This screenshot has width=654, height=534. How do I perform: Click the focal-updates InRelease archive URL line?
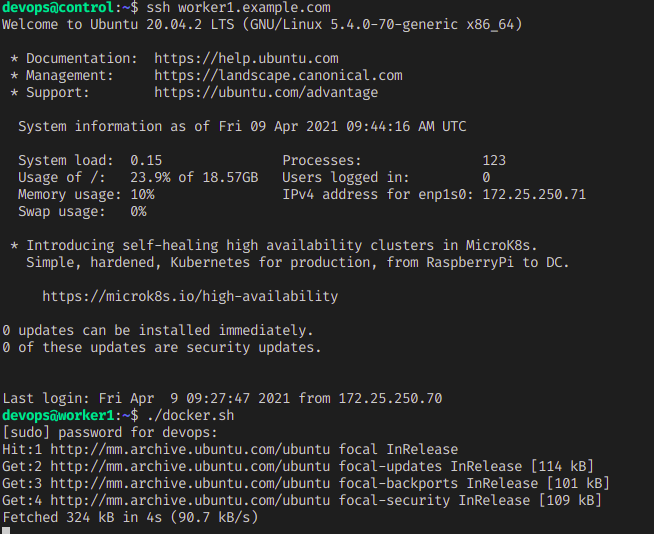click(x=298, y=466)
